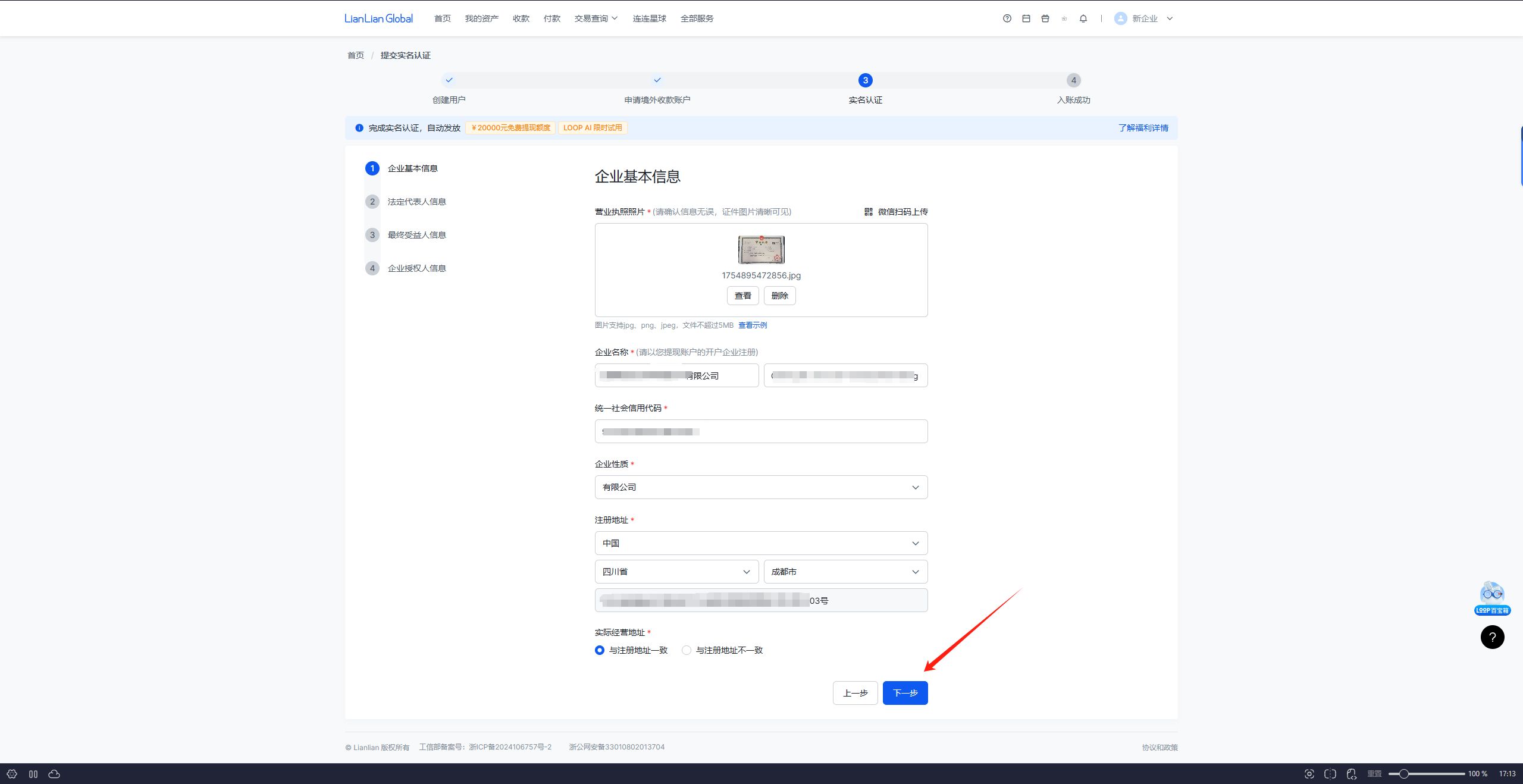Click the settings gear in bottom bar

[12, 774]
